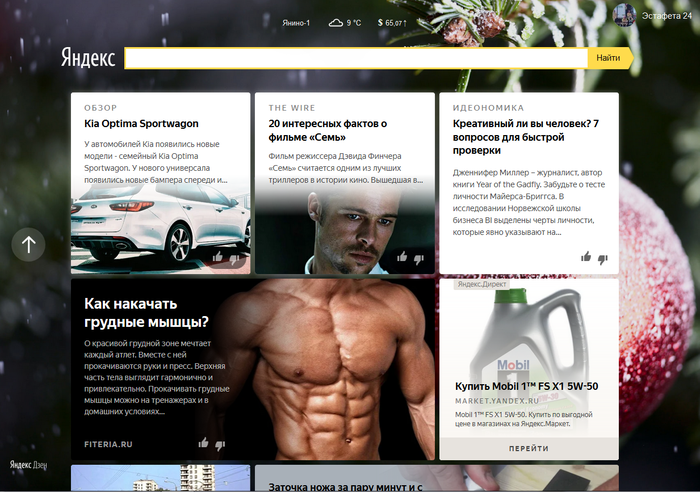Click the FITERIA.RU source label
This screenshot has width=700, height=492.
[108, 444]
